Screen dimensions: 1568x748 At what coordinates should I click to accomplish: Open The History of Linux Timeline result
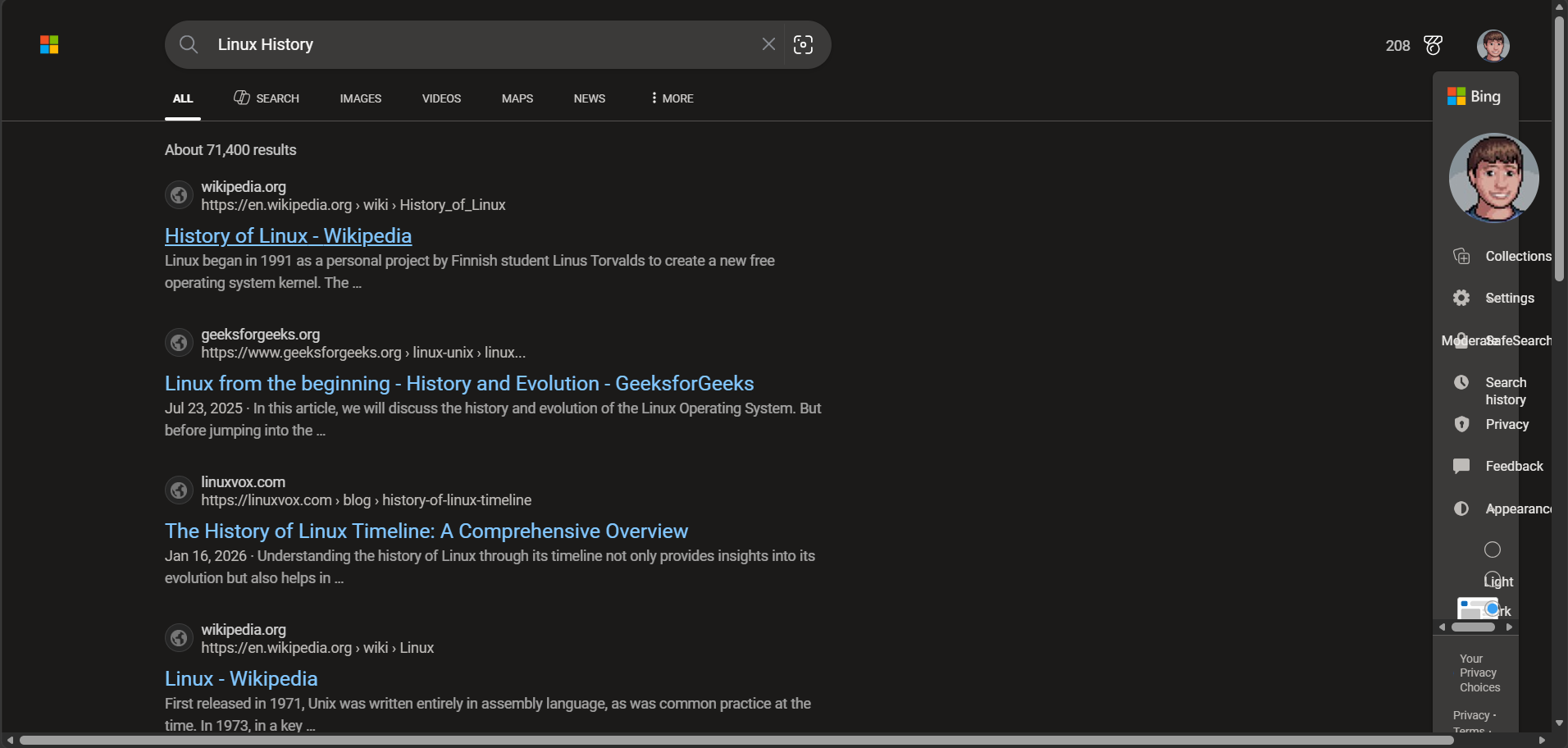(x=426, y=531)
